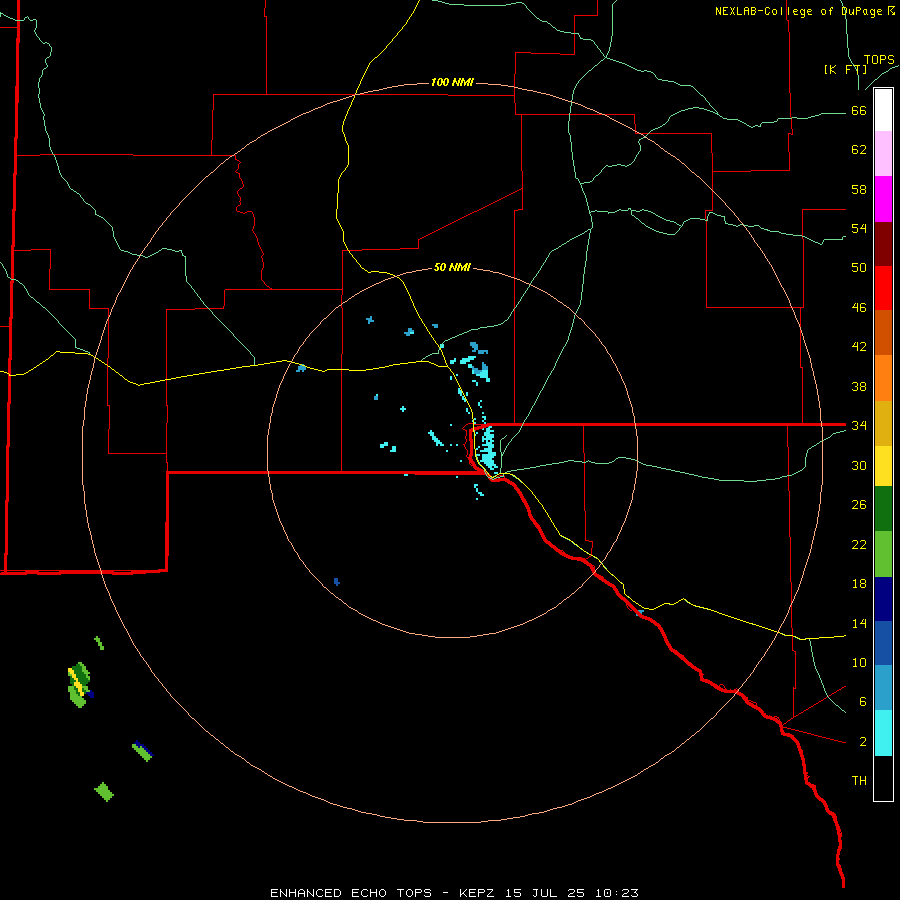Click the light pink legend swatch
Image resolution: width=900 pixels, height=900 pixels.
883,153
